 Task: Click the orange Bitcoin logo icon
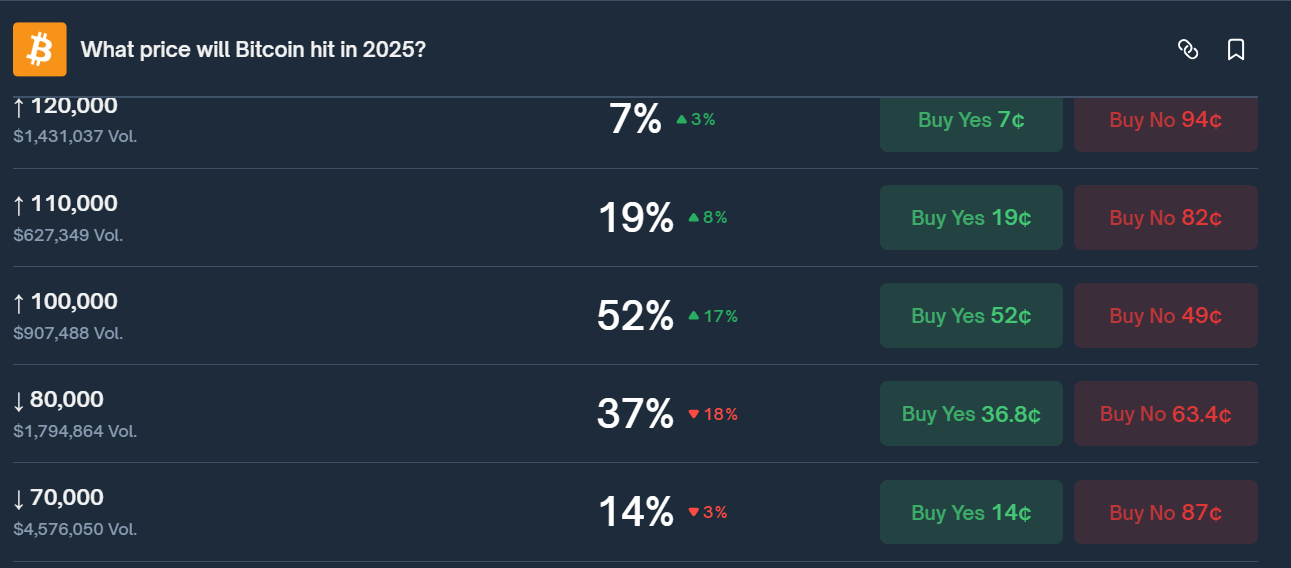[40, 49]
